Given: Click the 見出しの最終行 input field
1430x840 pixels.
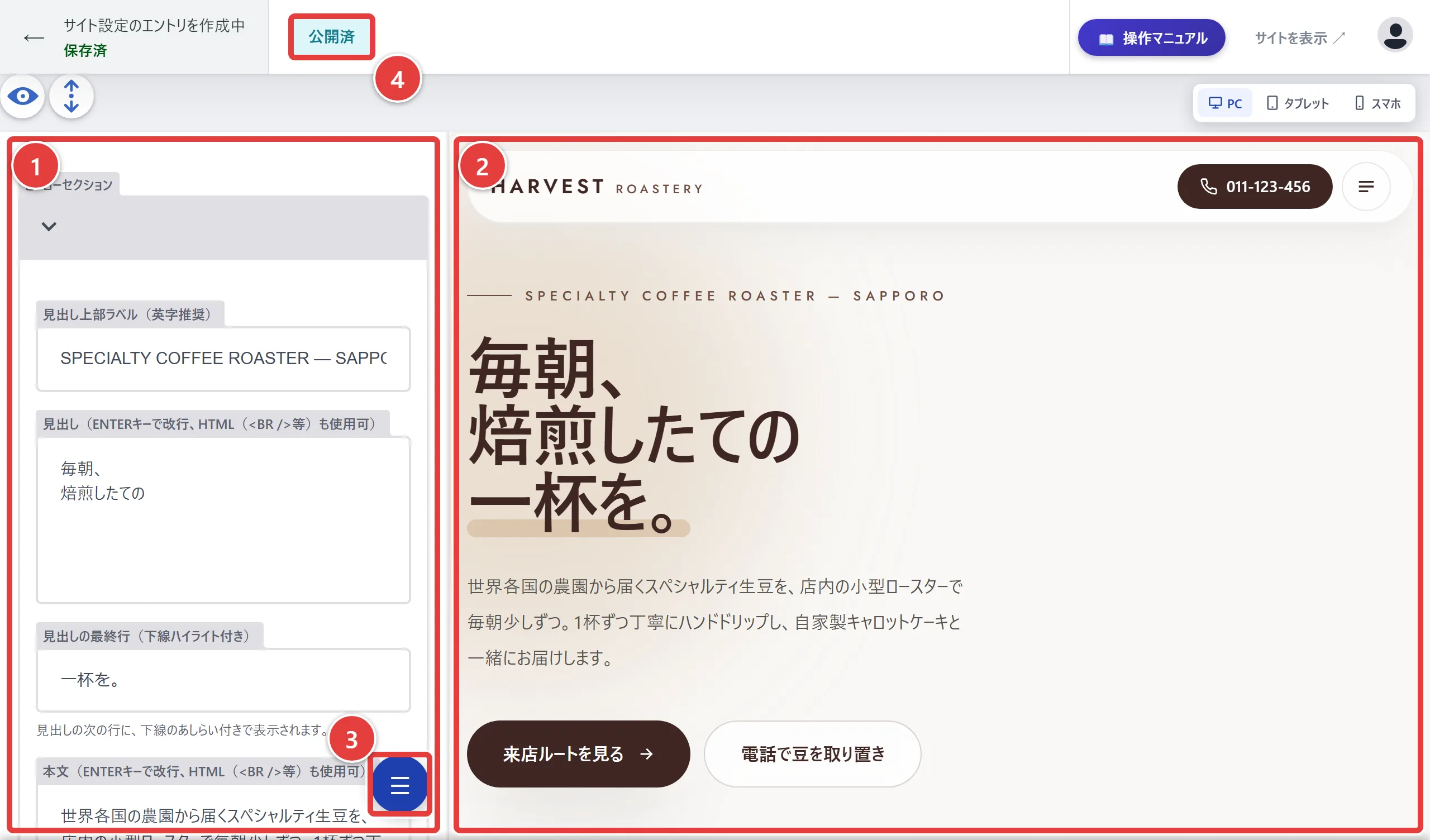Looking at the screenshot, I should click(x=223, y=680).
